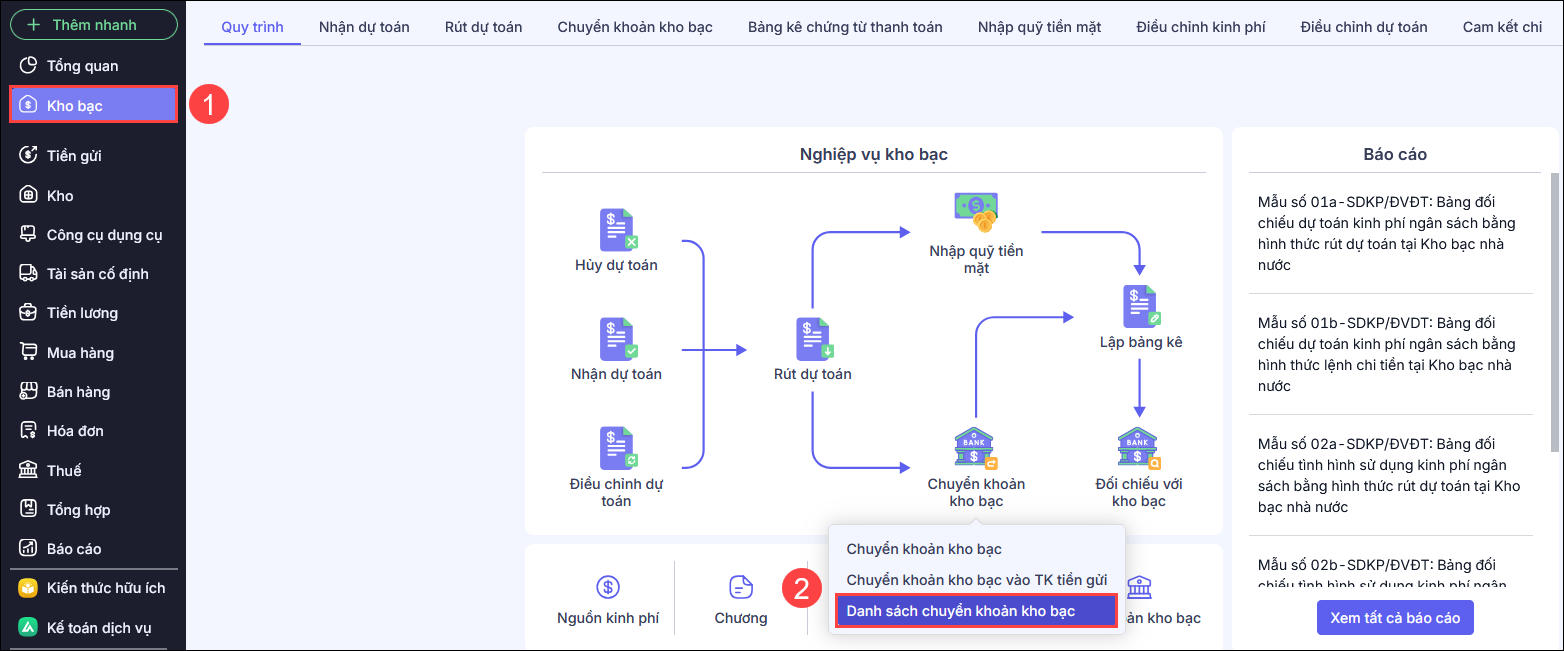Open Đối chiếu với kho bạc icon

(x=1138, y=448)
